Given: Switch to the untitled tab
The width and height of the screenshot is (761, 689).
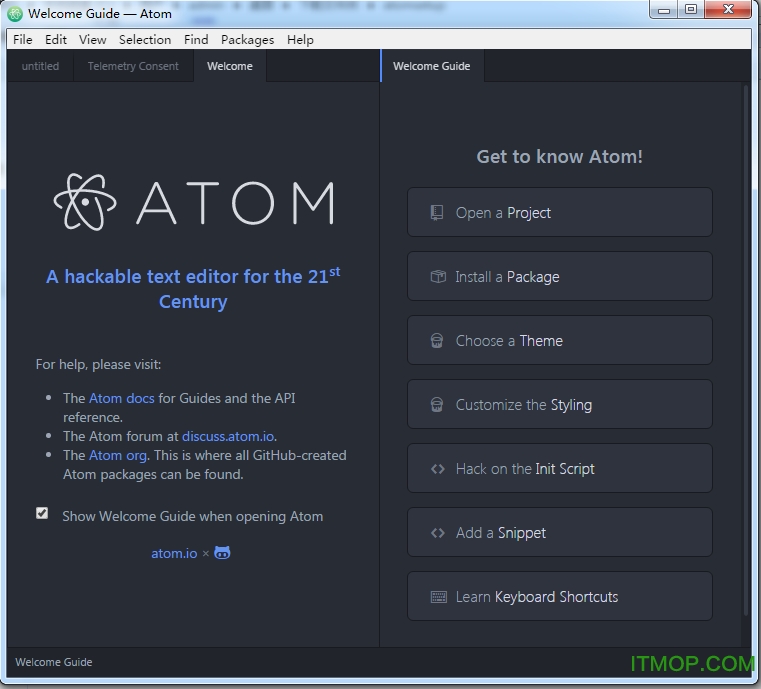Looking at the screenshot, I should pyautogui.click(x=40, y=66).
